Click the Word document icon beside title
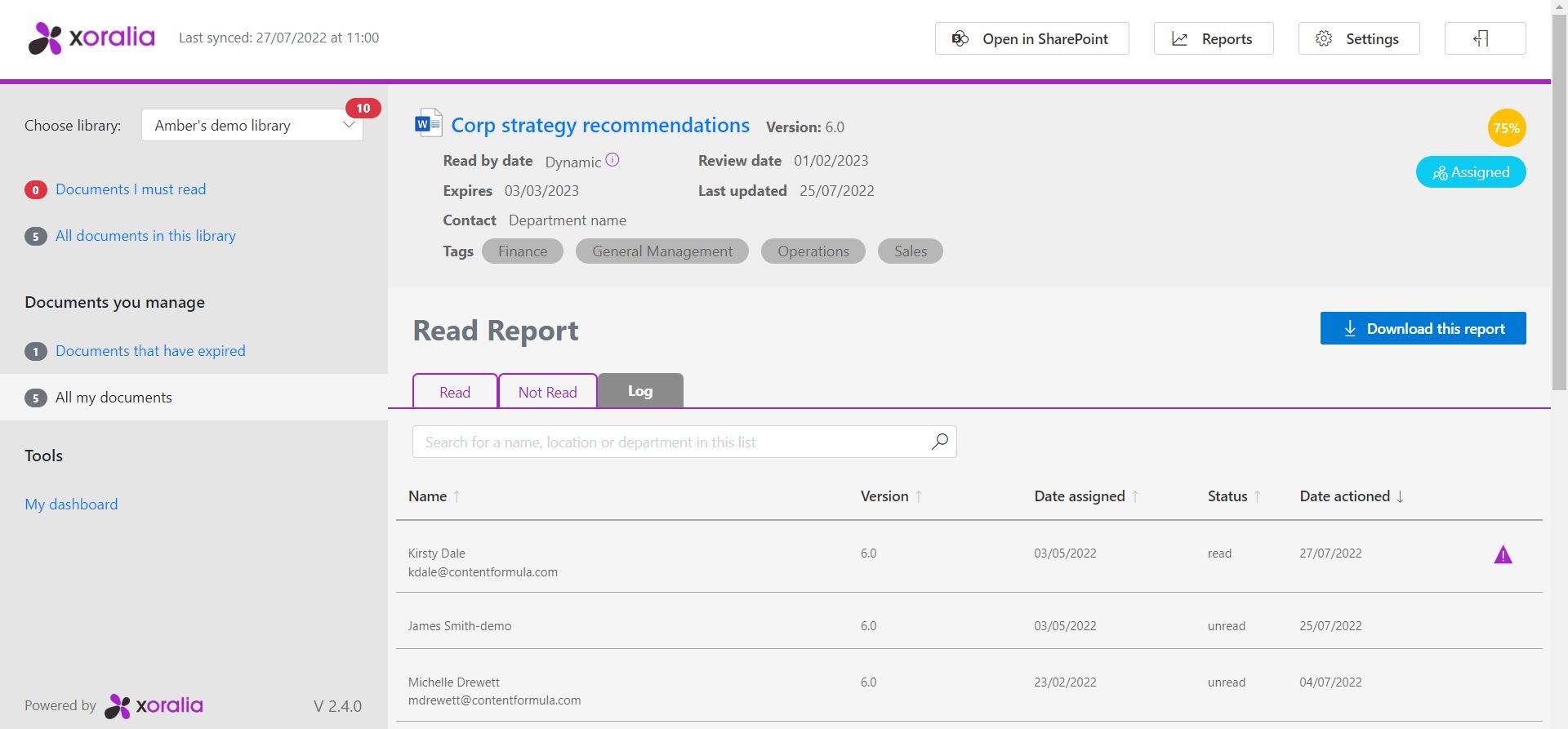Screen dimensions: 1568x729 (428, 124)
